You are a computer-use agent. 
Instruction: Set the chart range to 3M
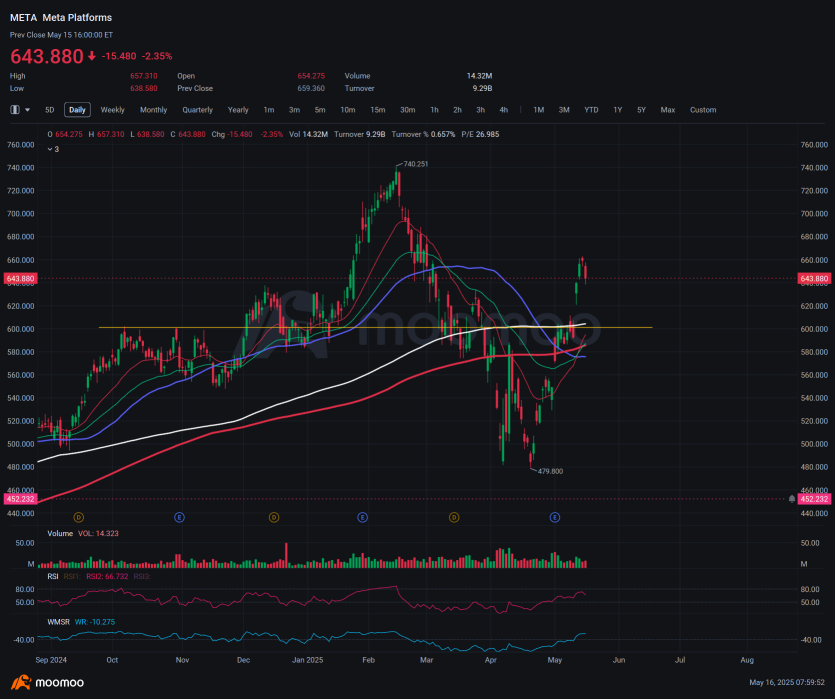(564, 110)
